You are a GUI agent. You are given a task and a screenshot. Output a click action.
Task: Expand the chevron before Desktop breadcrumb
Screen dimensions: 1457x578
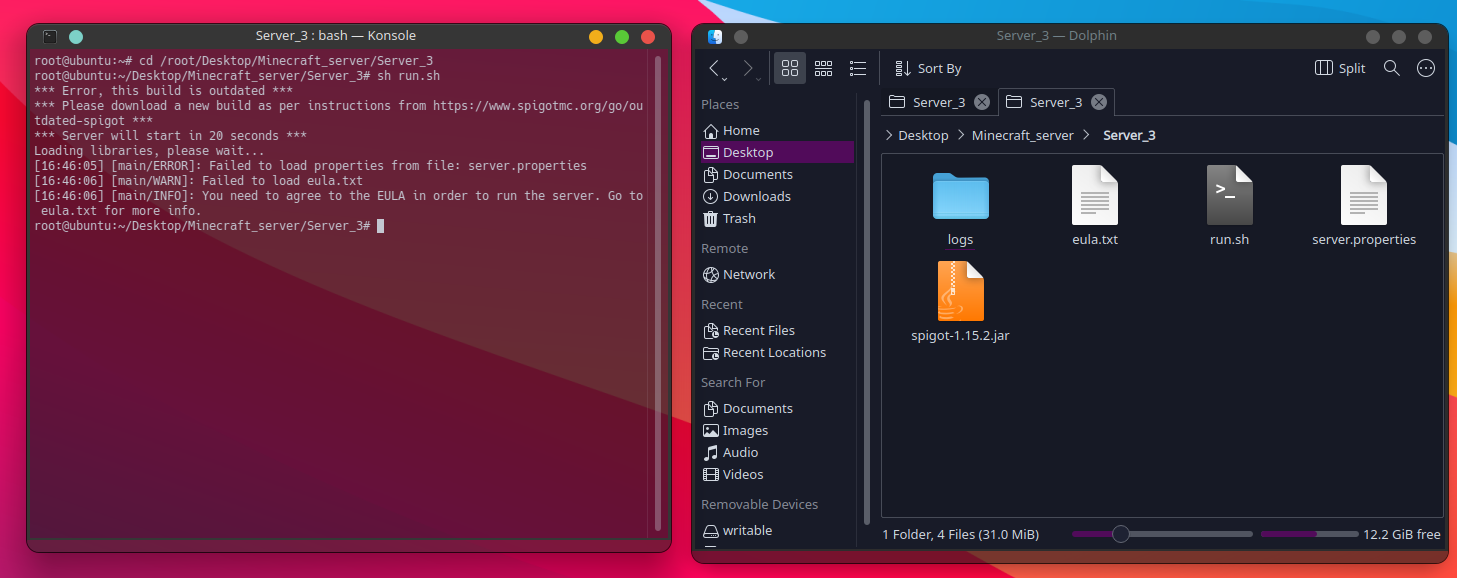pyautogui.click(x=888, y=135)
